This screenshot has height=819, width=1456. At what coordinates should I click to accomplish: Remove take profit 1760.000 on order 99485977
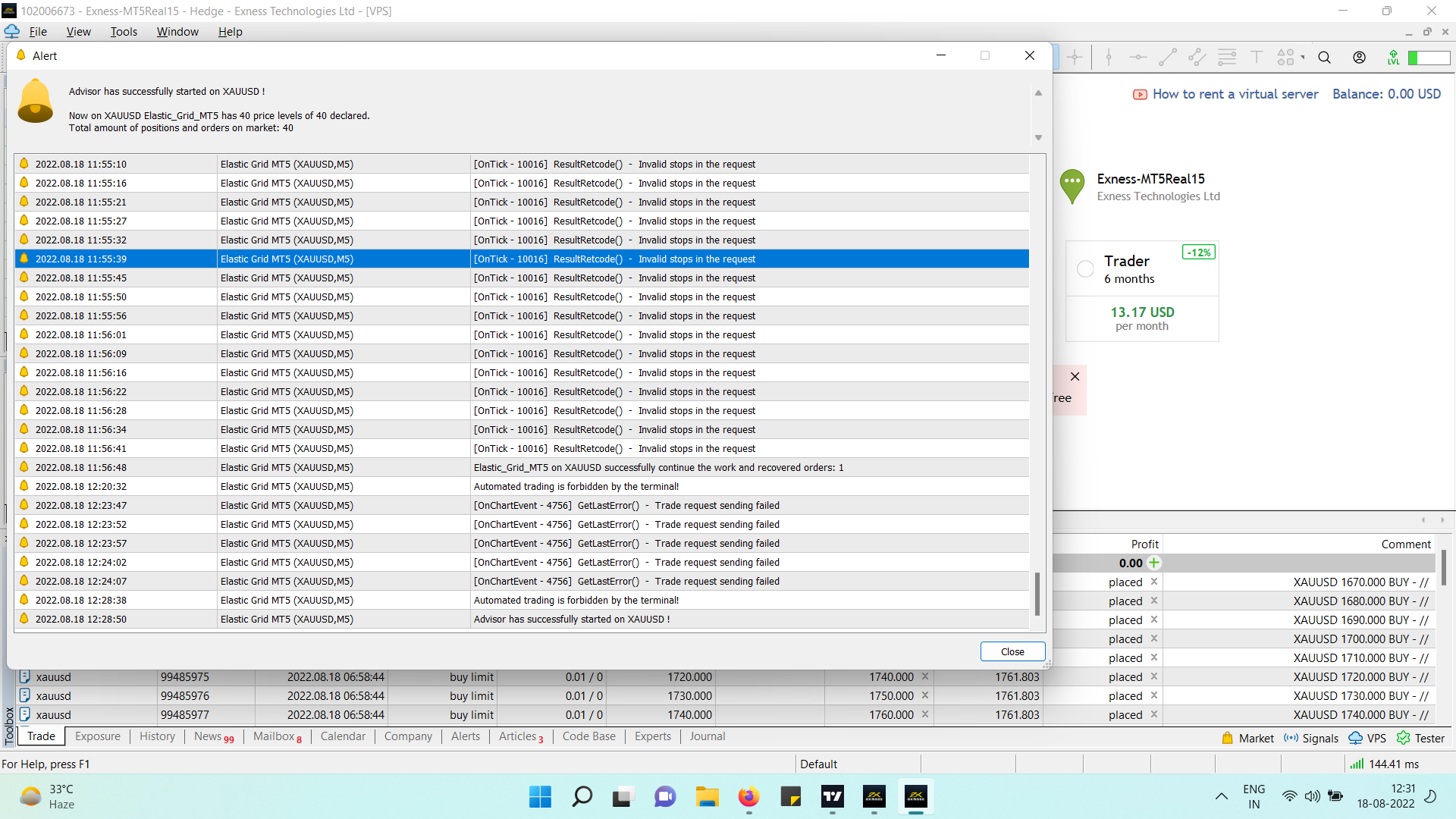click(x=925, y=714)
